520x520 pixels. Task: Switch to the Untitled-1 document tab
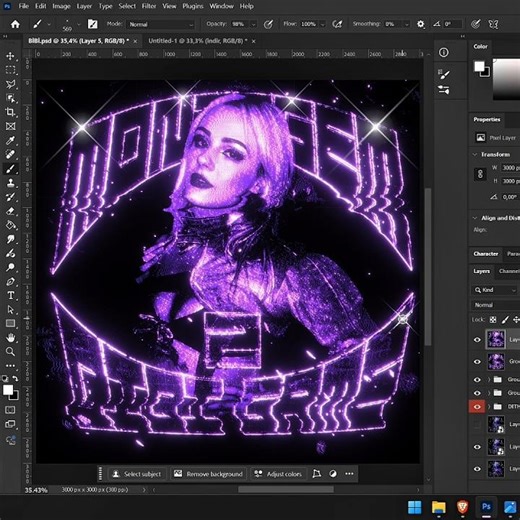[x=198, y=41]
